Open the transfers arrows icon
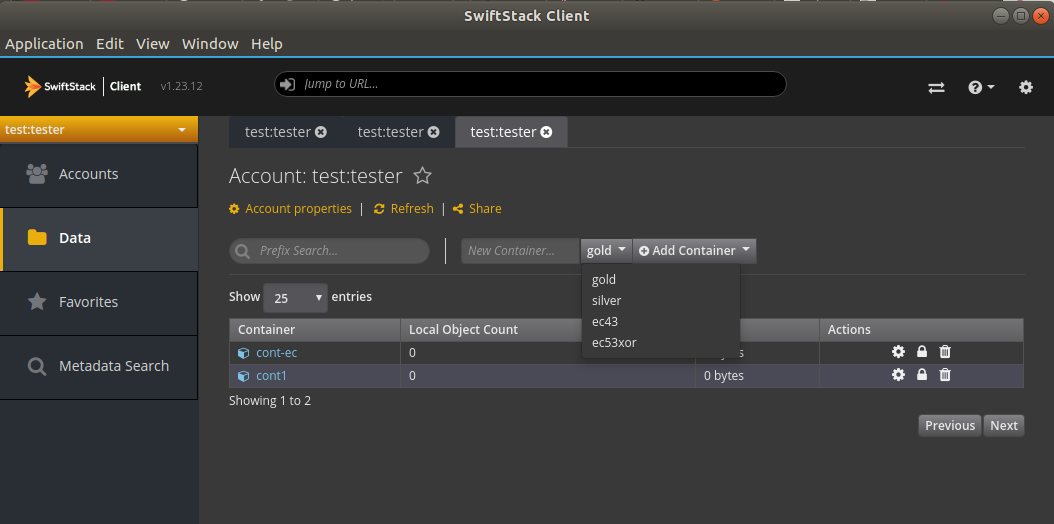1054x524 pixels. click(x=936, y=87)
